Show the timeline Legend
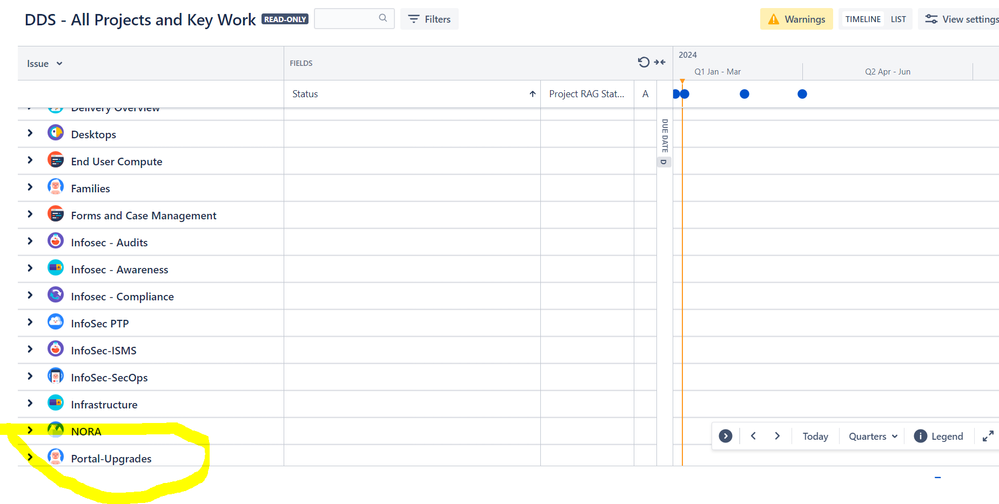 tap(938, 436)
